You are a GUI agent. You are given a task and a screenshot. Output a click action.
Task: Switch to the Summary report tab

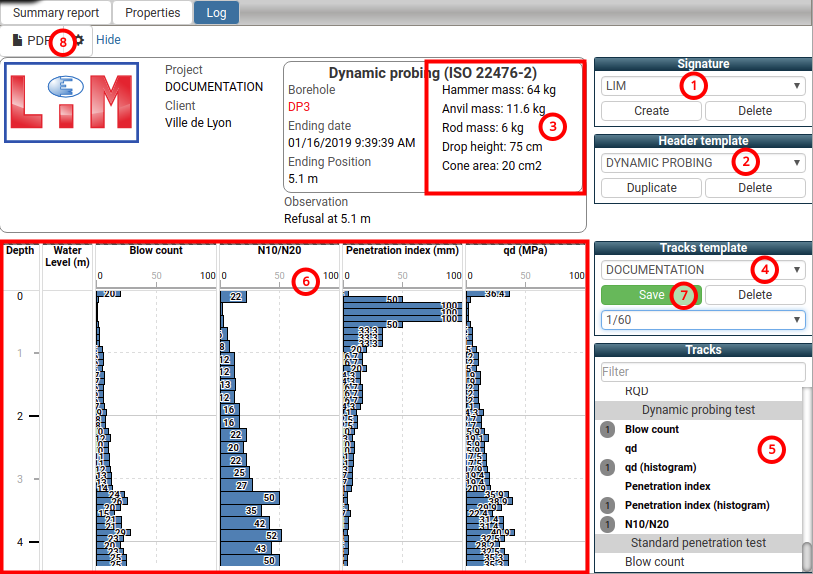[56, 13]
